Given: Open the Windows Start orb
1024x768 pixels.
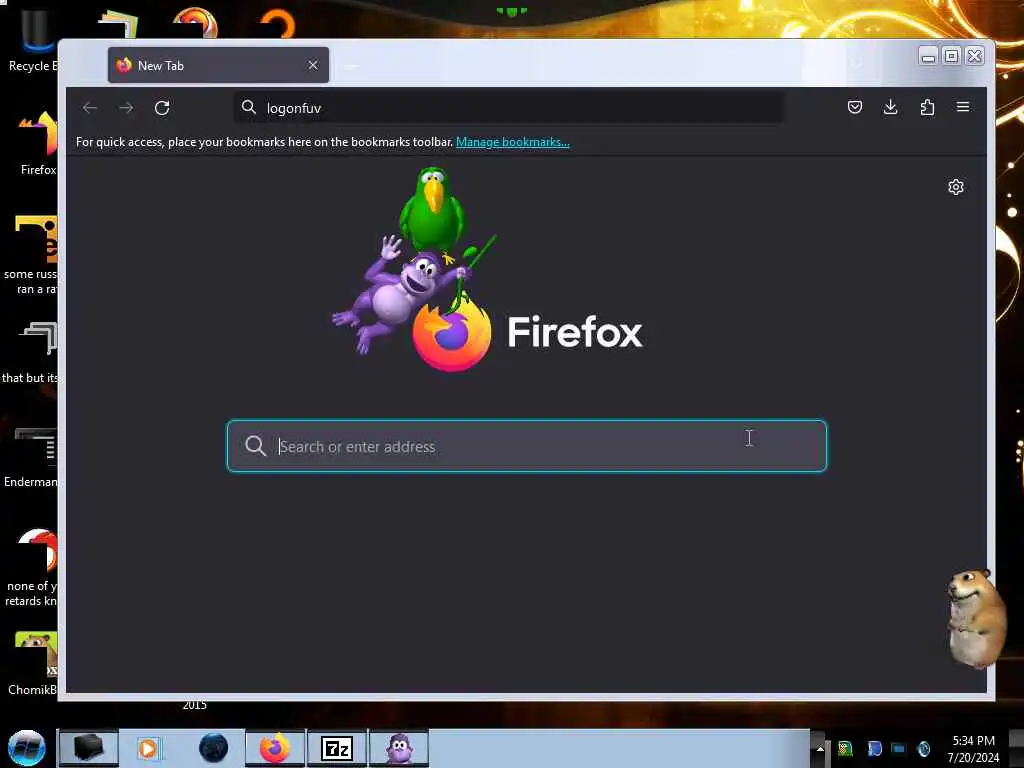Looking at the screenshot, I should tap(26, 748).
